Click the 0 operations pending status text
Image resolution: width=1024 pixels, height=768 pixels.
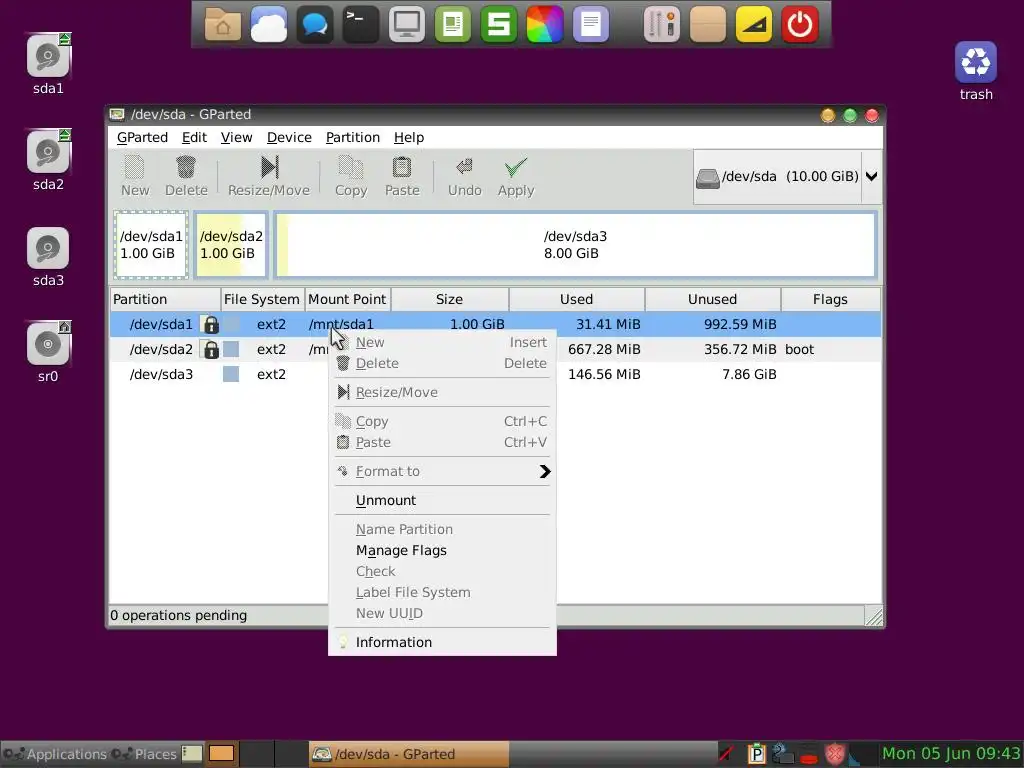(x=178, y=615)
